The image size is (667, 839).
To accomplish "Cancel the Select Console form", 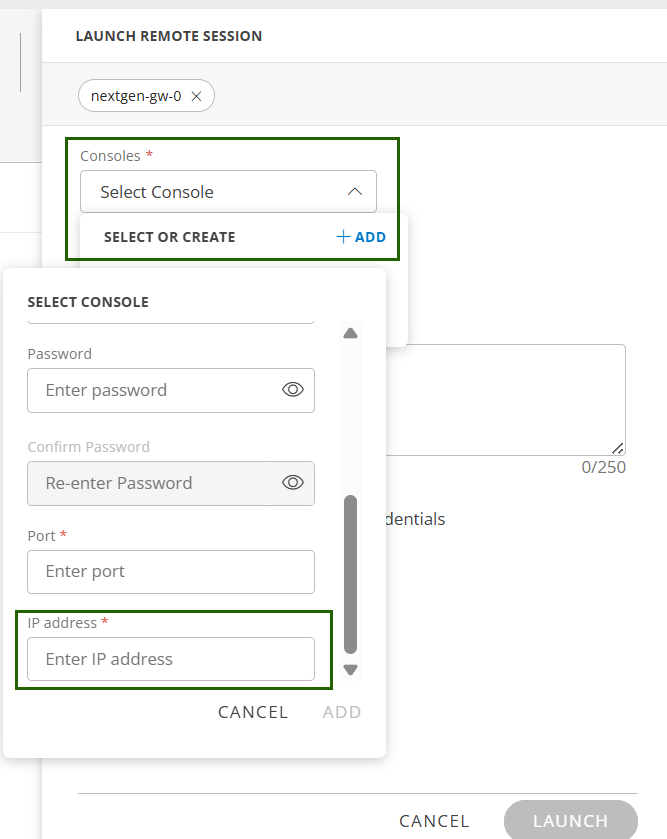I will 253,712.
